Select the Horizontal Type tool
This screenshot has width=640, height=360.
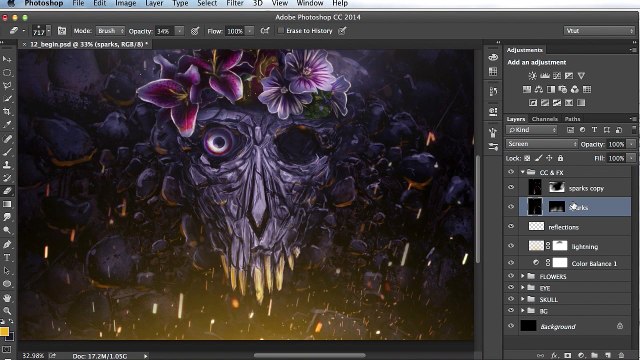(x=7, y=258)
